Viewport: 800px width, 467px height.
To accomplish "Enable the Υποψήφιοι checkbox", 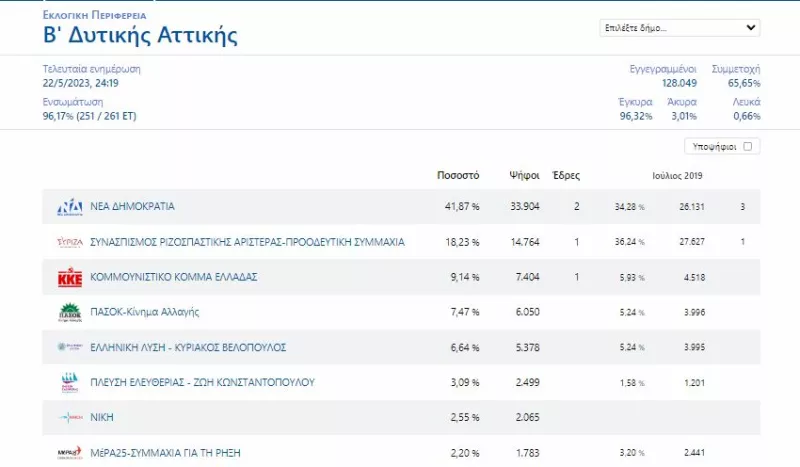I will coord(747,146).
